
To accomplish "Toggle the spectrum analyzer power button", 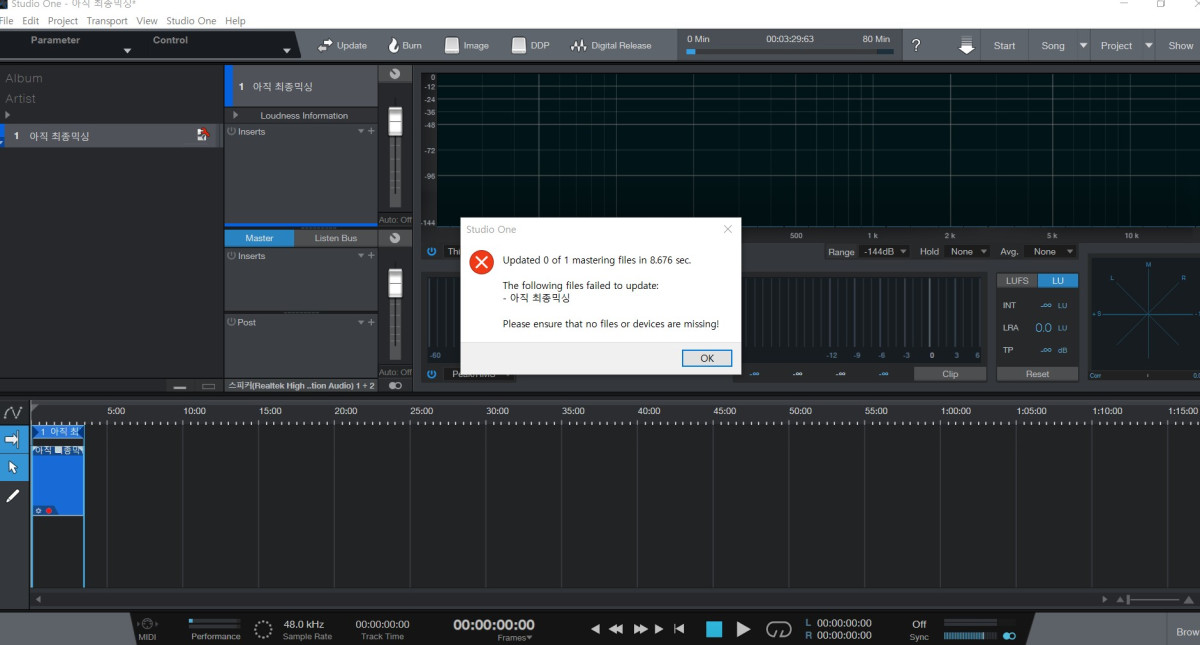I will 432,252.
